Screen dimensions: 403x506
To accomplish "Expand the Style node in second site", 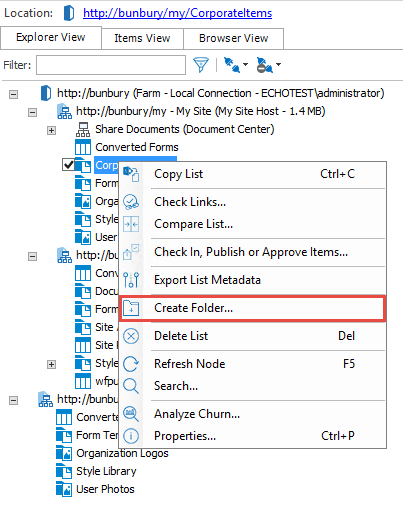I will click(x=51, y=364).
